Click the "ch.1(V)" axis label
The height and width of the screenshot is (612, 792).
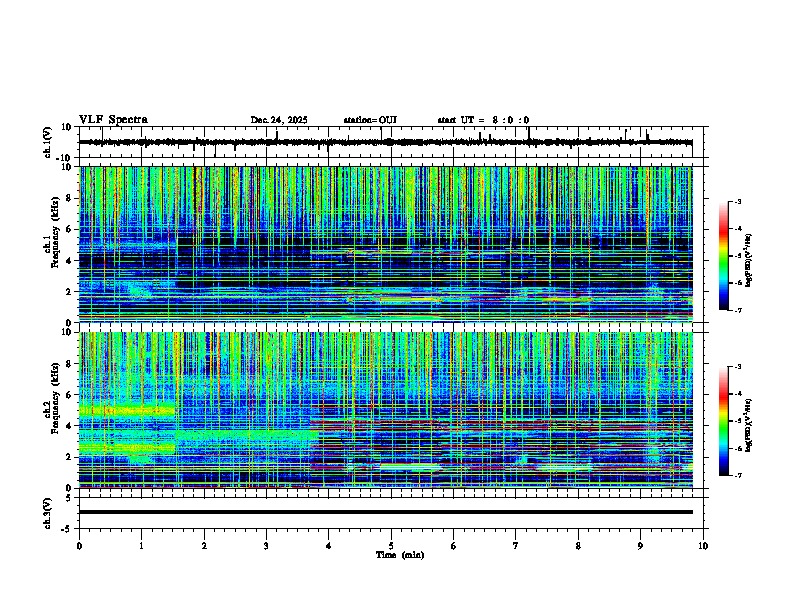tap(48, 142)
